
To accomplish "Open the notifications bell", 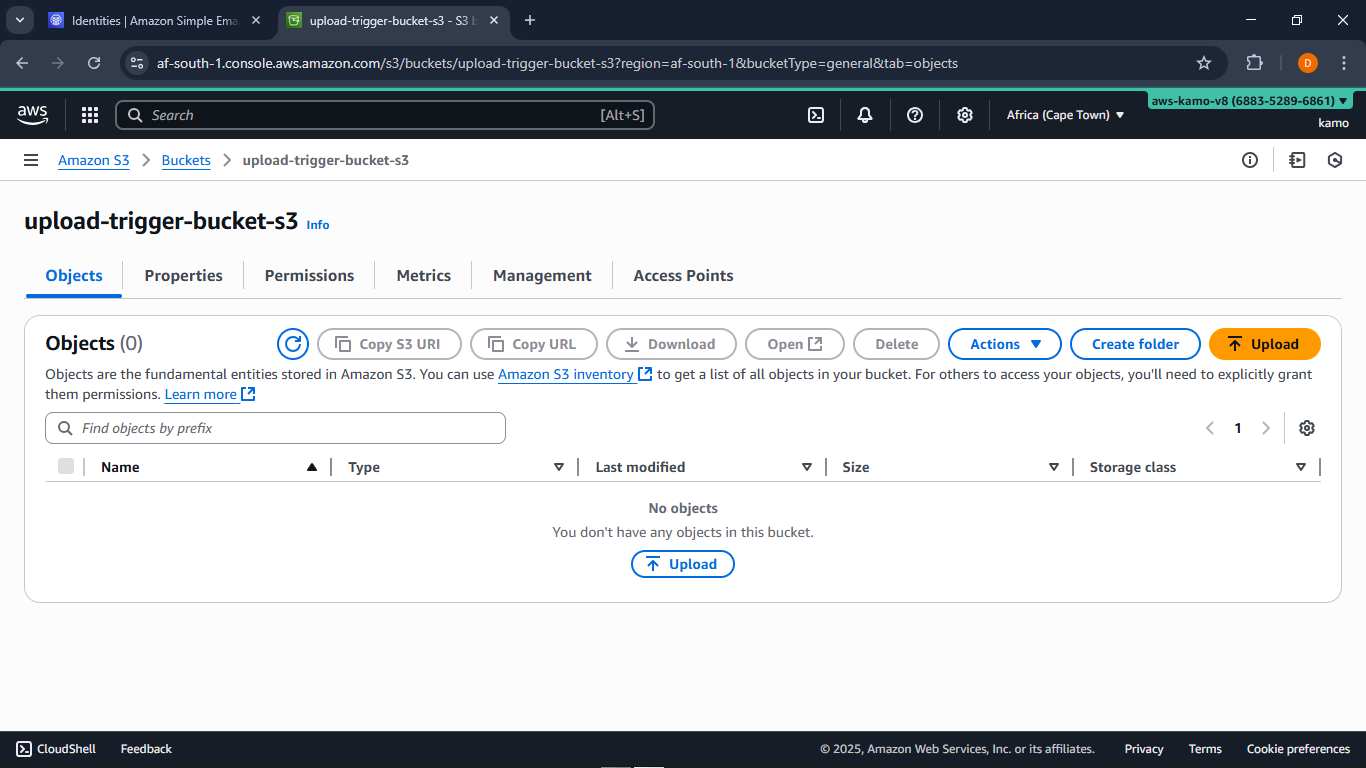I will coord(864,115).
